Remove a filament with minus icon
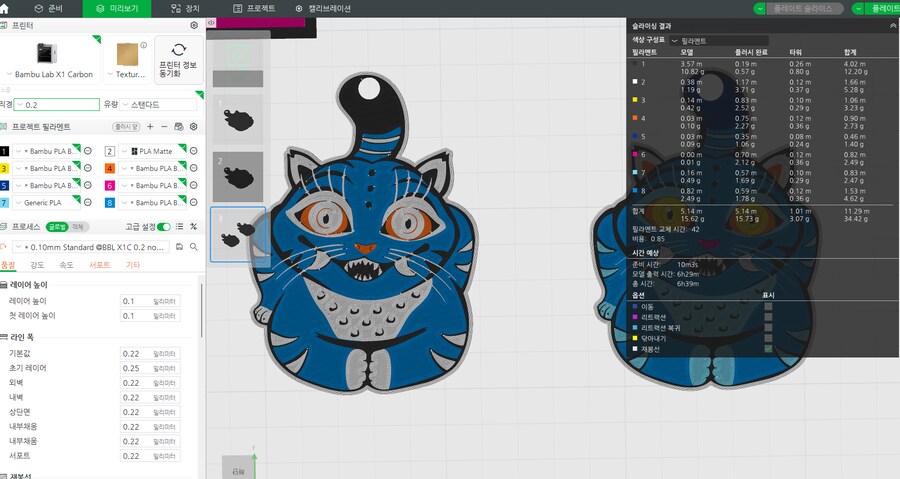 (164, 127)
